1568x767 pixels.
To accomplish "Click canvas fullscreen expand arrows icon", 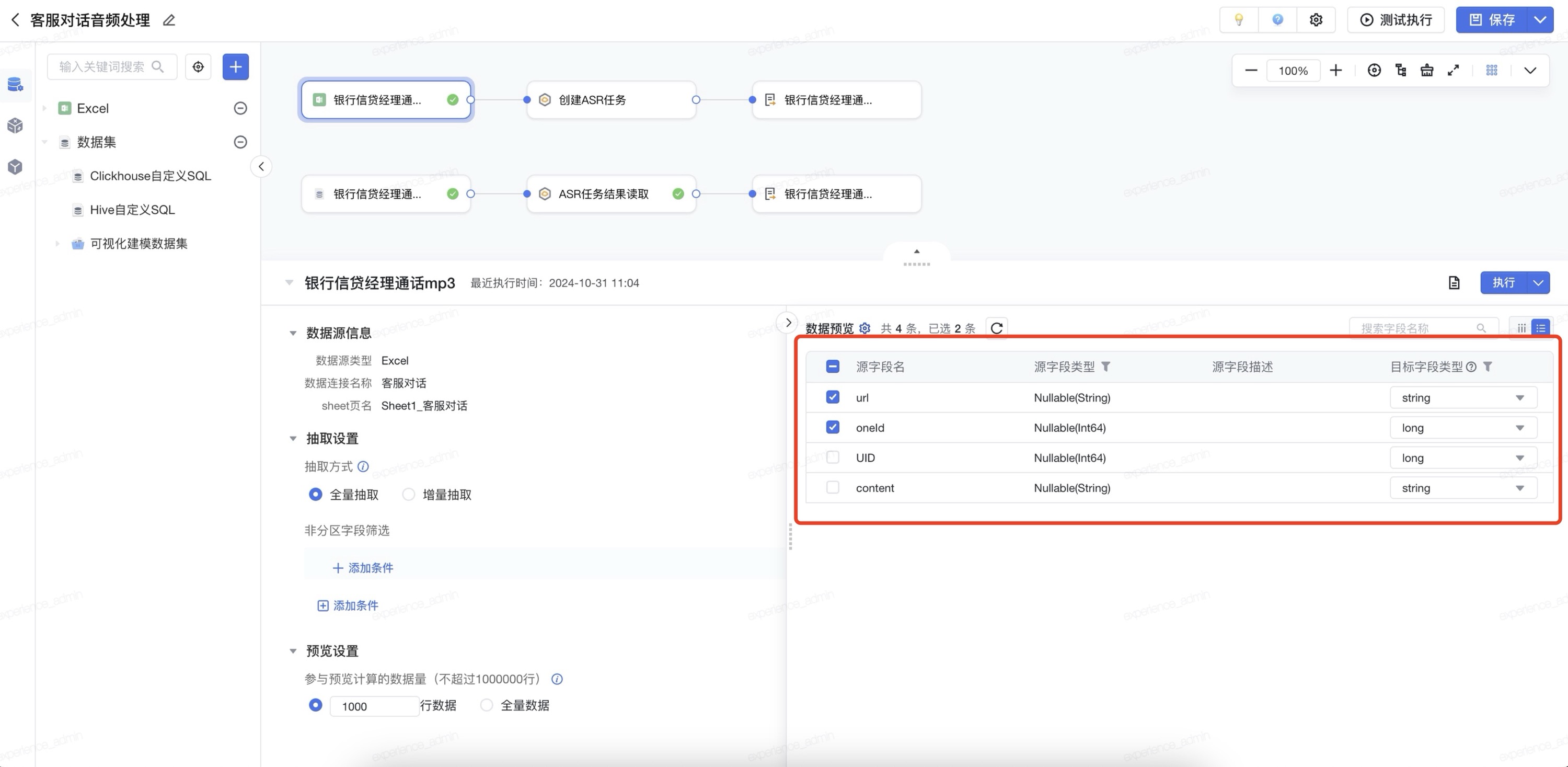I will [x=1454, y=71].
